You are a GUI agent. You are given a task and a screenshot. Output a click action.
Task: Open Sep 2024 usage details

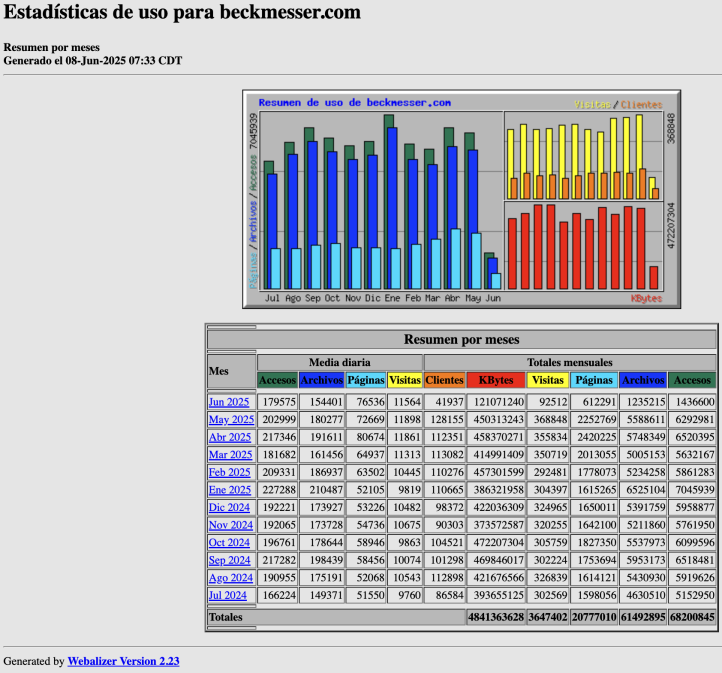coord(229,560)
